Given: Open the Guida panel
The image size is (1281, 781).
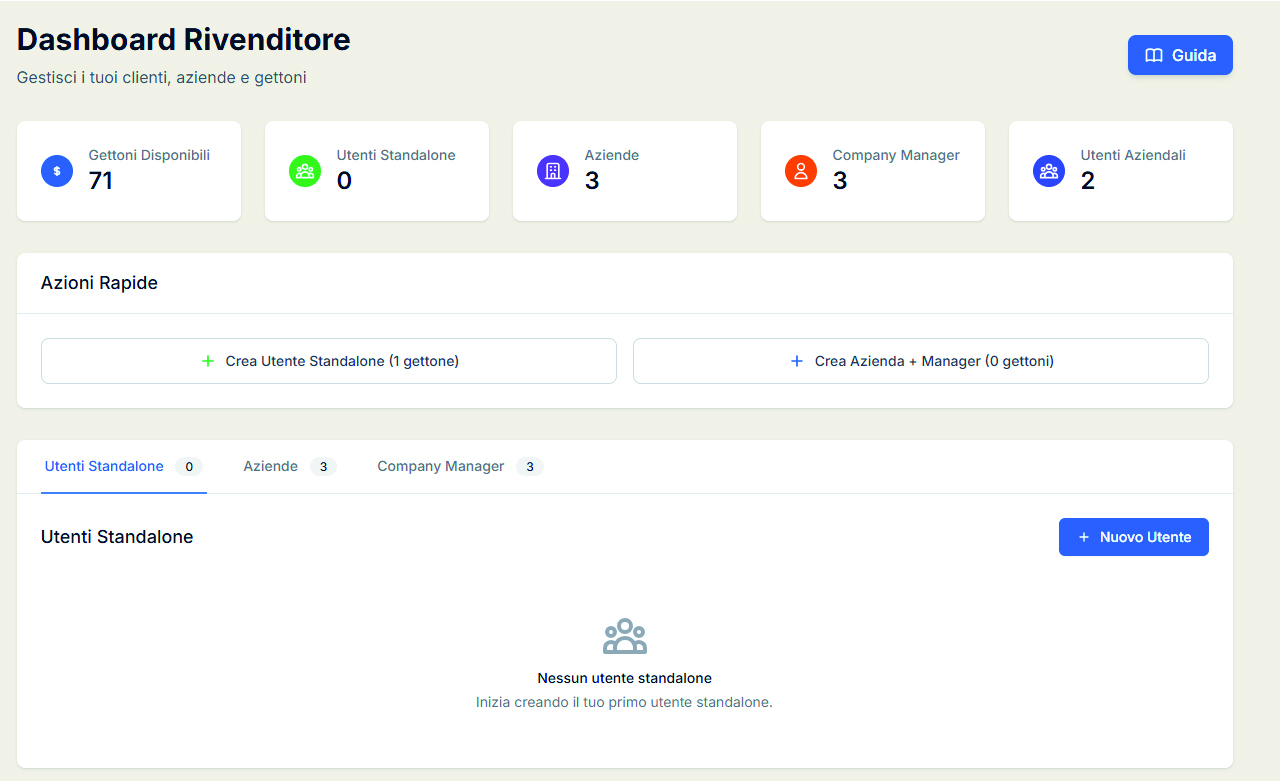Looking at the screenshot, I should [x=1180, y=55].
